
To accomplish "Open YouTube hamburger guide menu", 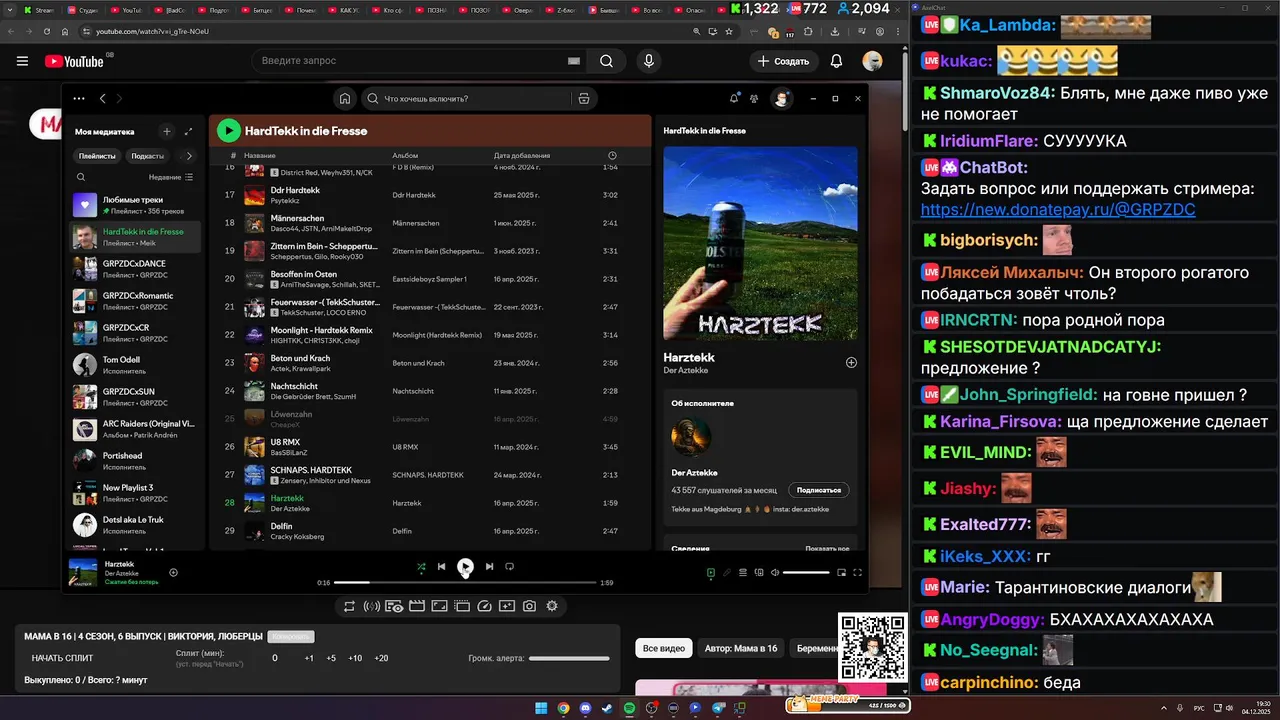I will point(22,61).
